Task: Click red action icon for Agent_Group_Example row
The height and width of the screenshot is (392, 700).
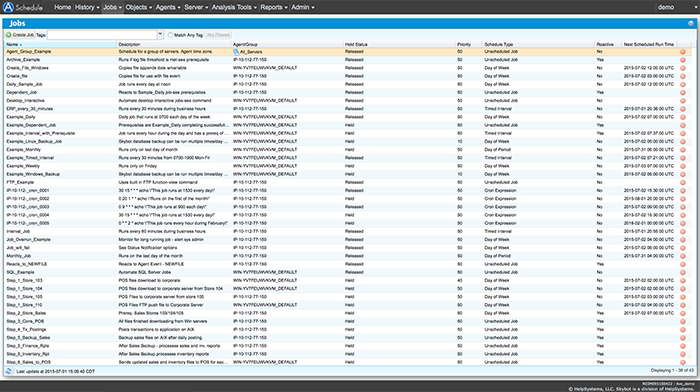Action: pos(683,52)
